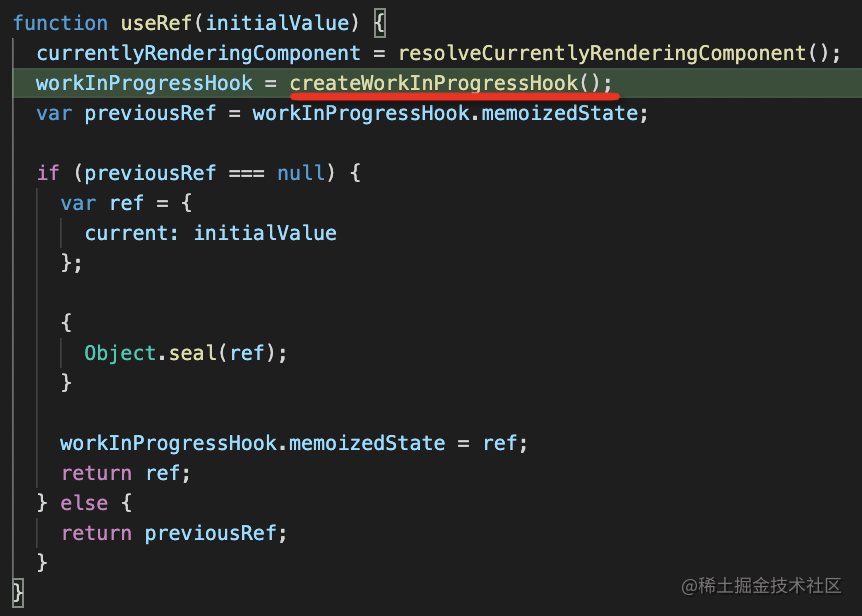This screenshot has height=616, width=862.
Task: Click the null keyword in the if condition
Action: pyautogui.click(x=301, y=173)
